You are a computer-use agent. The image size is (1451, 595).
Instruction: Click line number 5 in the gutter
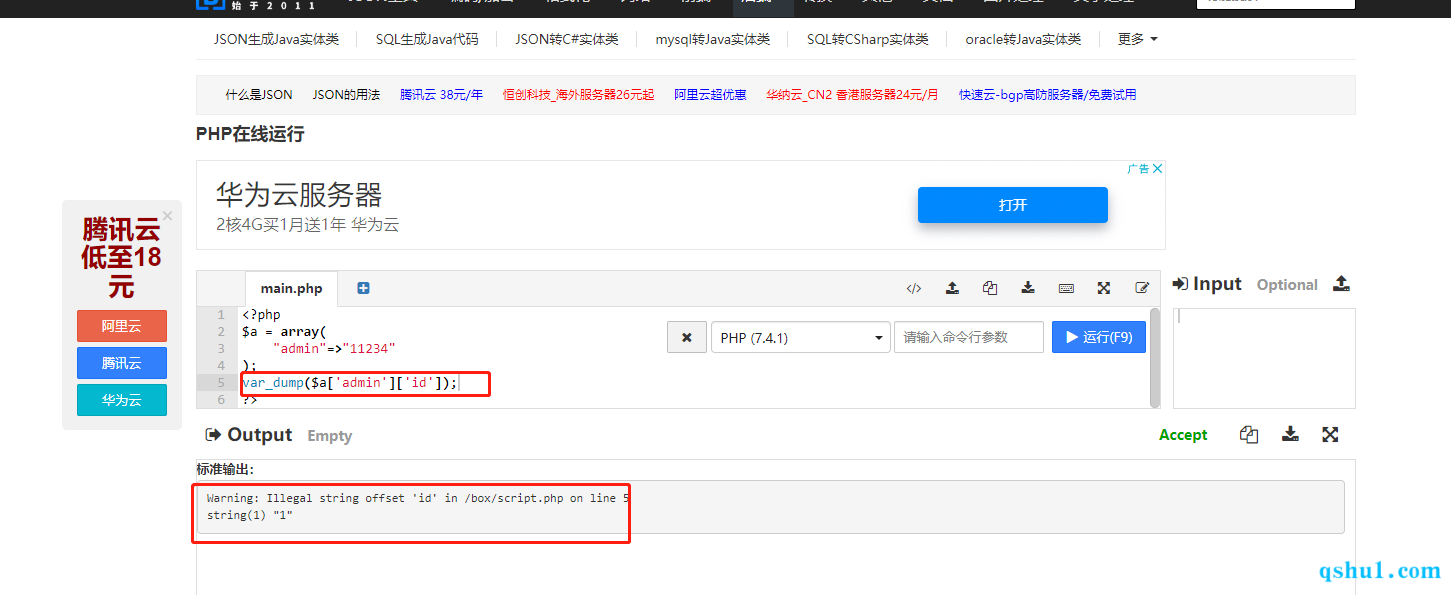[x=221, y=382]
